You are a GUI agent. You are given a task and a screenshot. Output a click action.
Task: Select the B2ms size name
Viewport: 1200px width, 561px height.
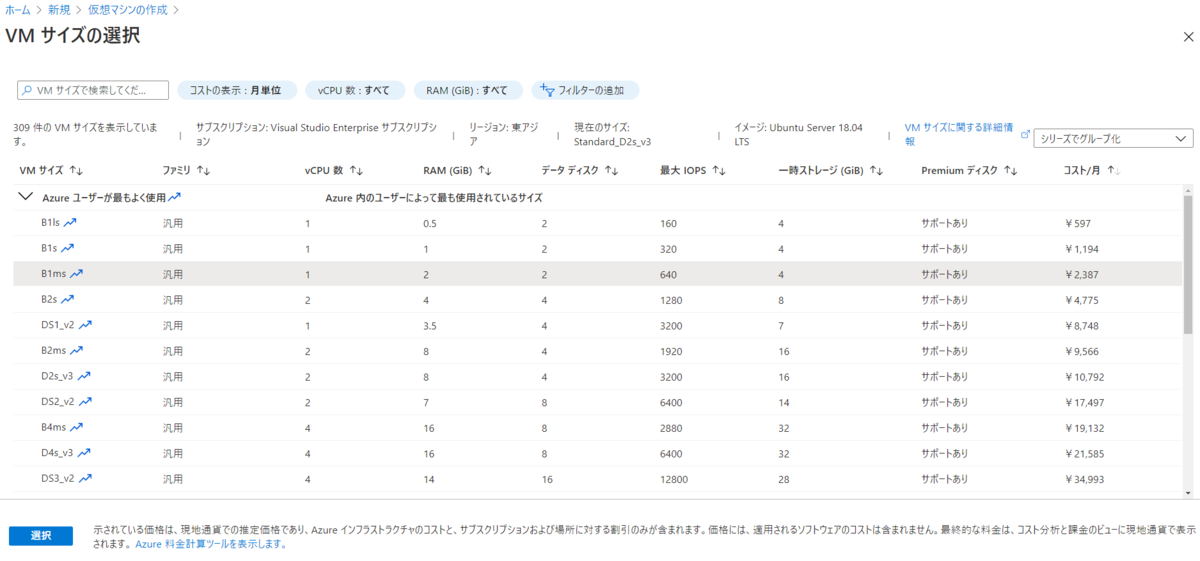point(54,350)
